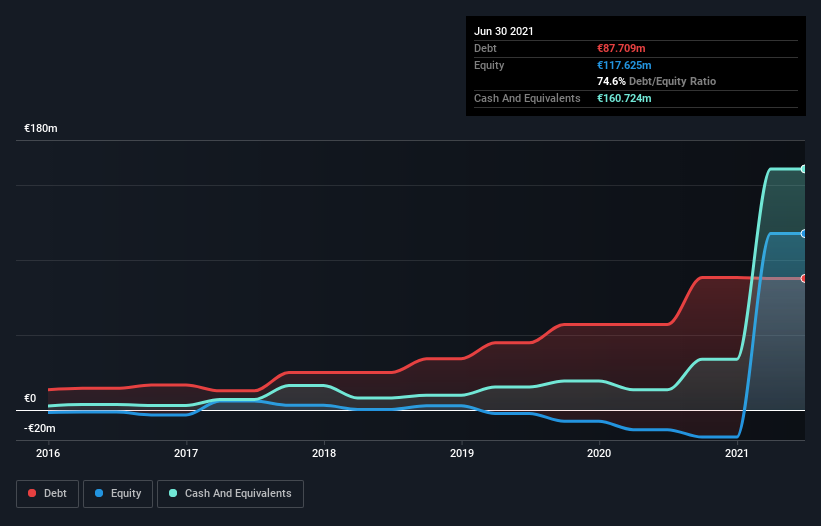This screenshot has height=526, width=821.
Task: Click the blue Equity endpoint marker
Action: [x=804, y=233]
